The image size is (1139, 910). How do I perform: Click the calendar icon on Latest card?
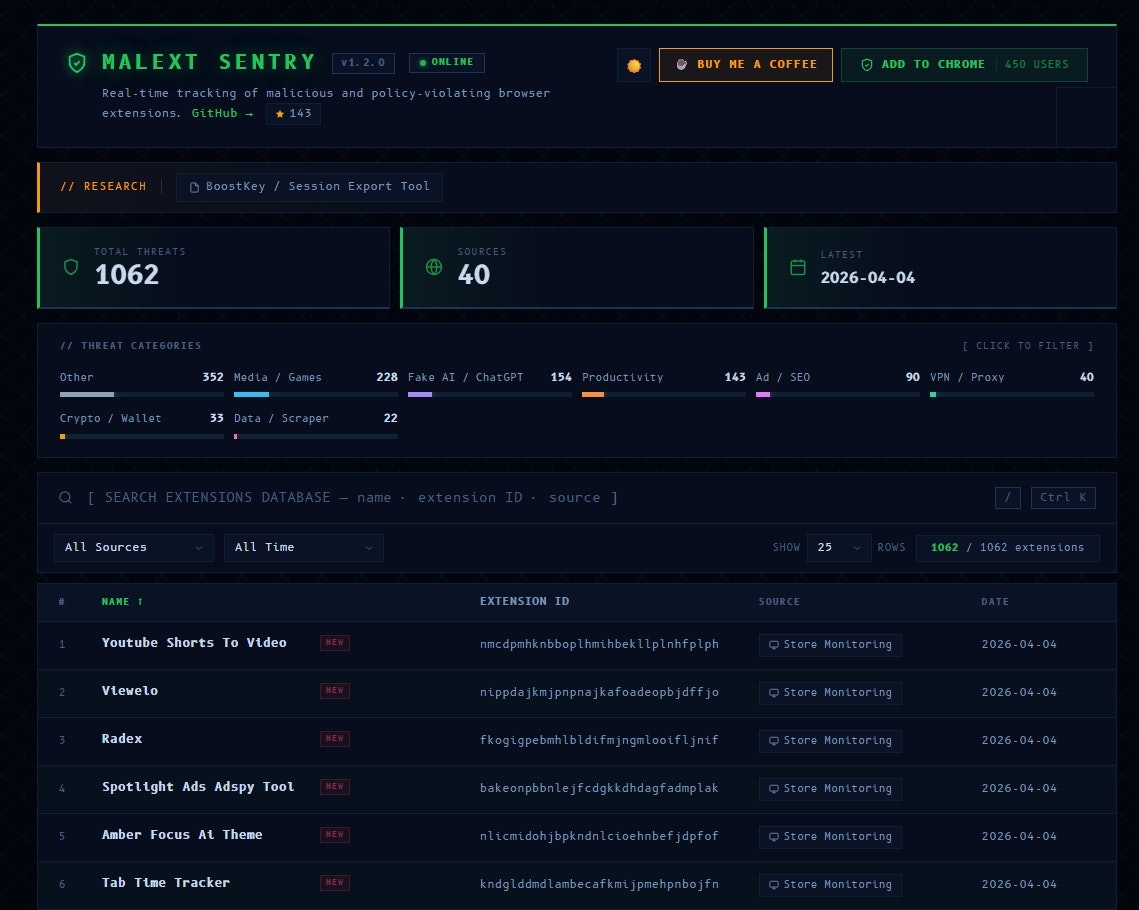798,267
